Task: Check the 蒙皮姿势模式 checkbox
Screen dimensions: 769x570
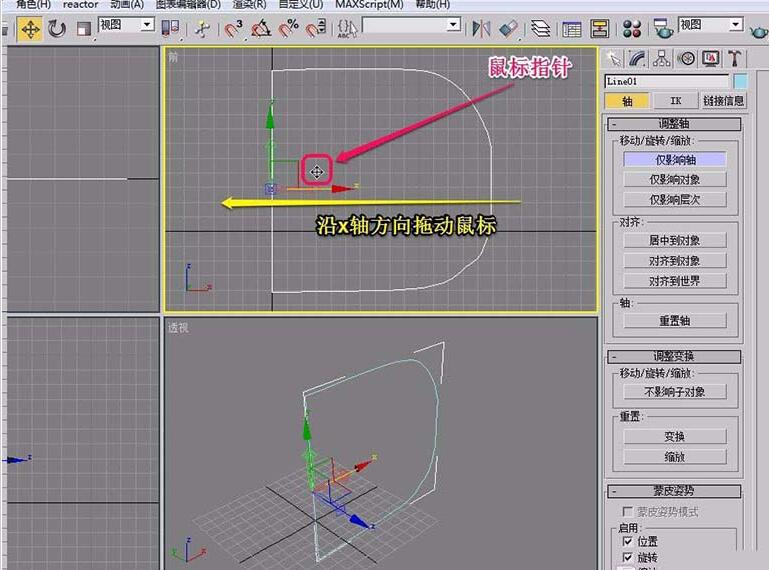Action: click(x=627, y=512)
